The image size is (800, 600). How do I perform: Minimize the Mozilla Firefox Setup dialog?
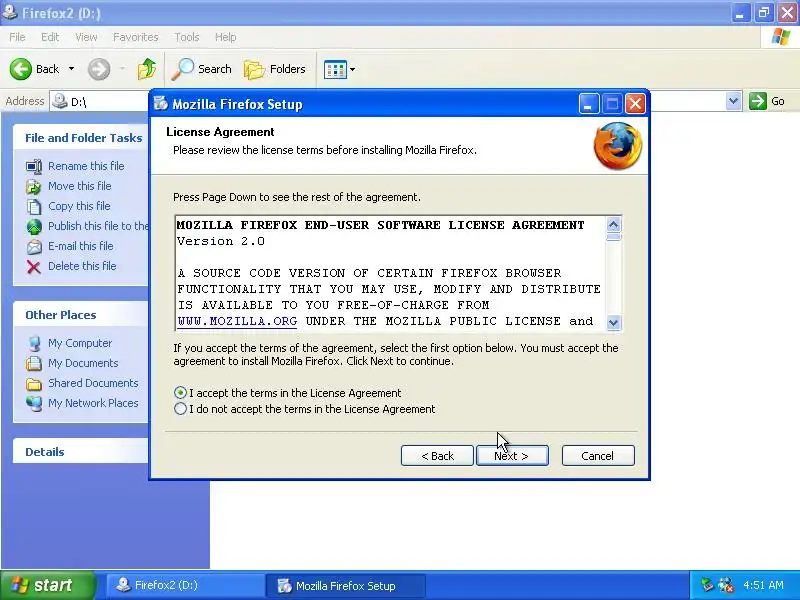click(x=589, y=104)
